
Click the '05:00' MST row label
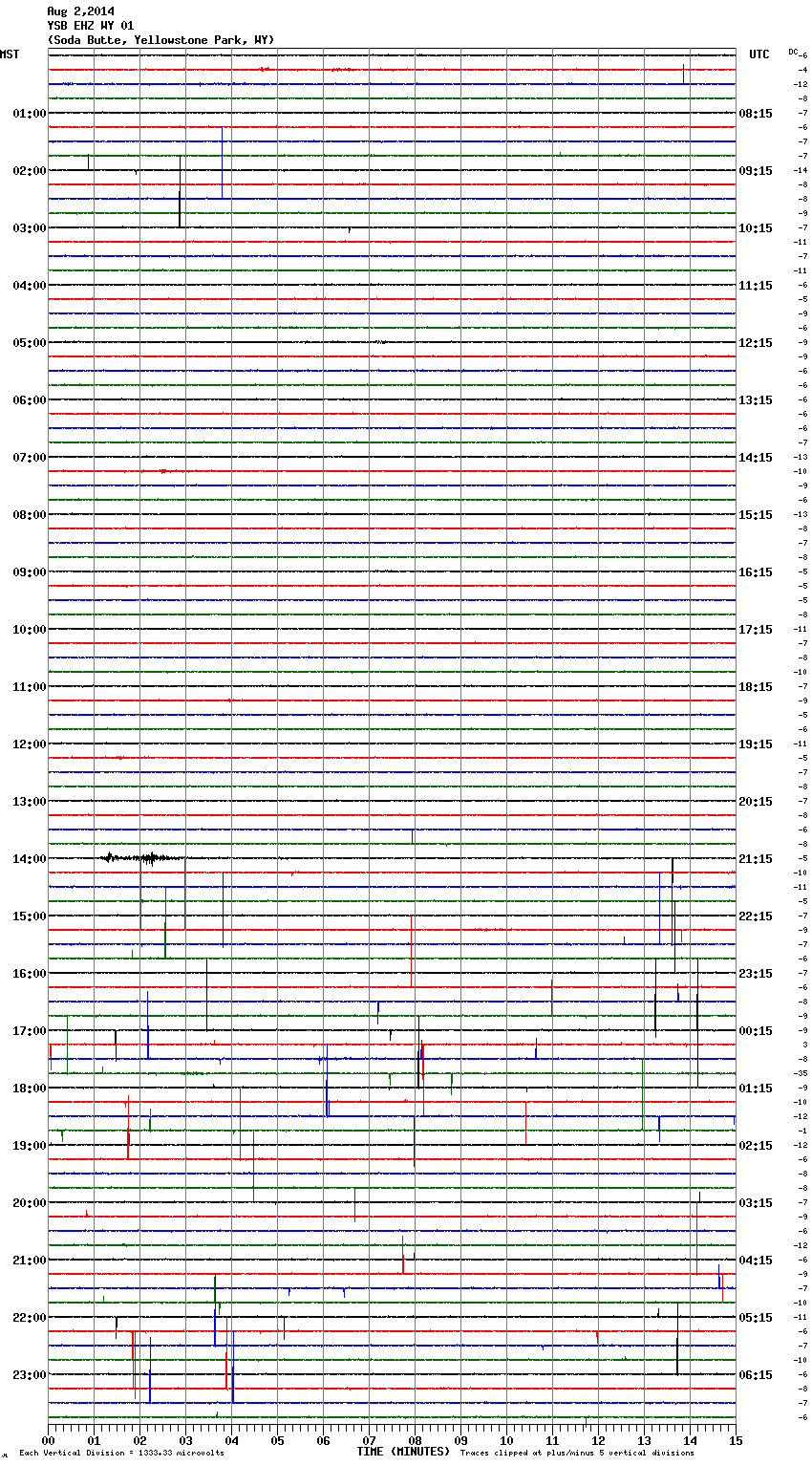pyautogui.click(x=30, y=343)
